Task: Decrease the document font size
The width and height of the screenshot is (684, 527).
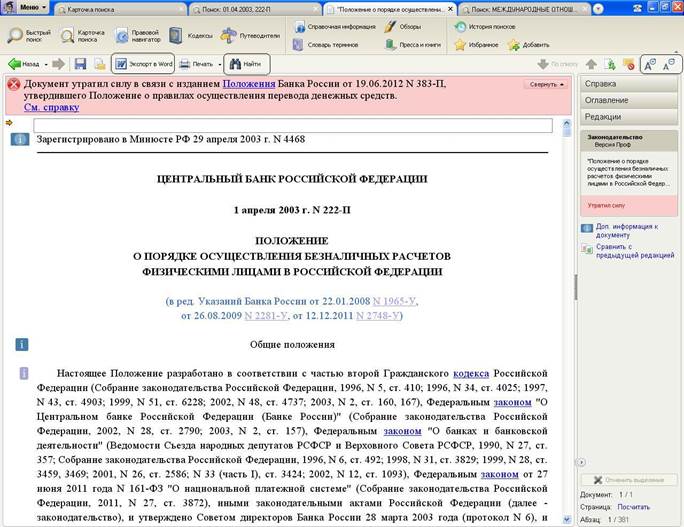Action: tap(671, 64)
